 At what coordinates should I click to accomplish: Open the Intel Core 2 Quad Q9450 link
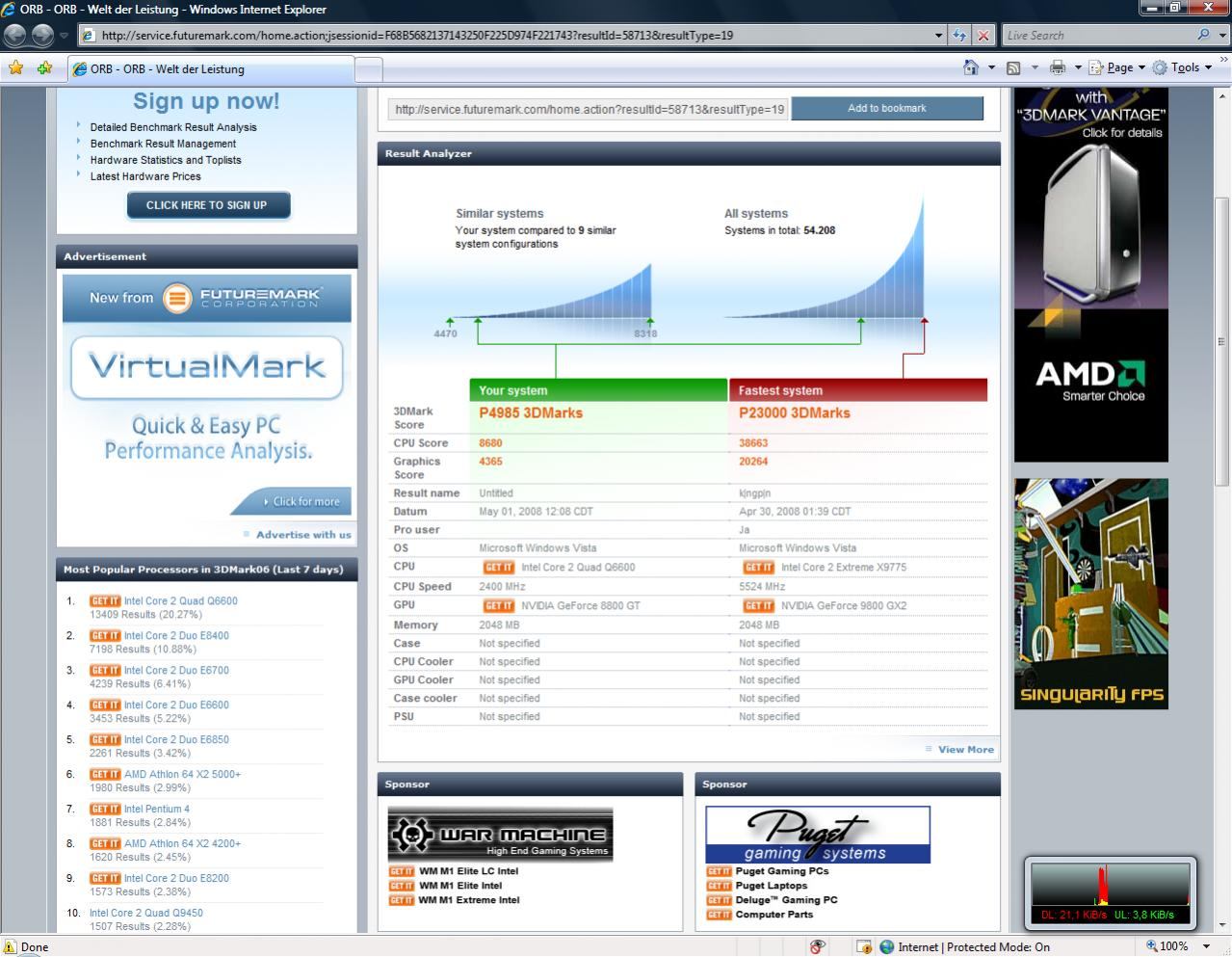[x=146, y=914]
